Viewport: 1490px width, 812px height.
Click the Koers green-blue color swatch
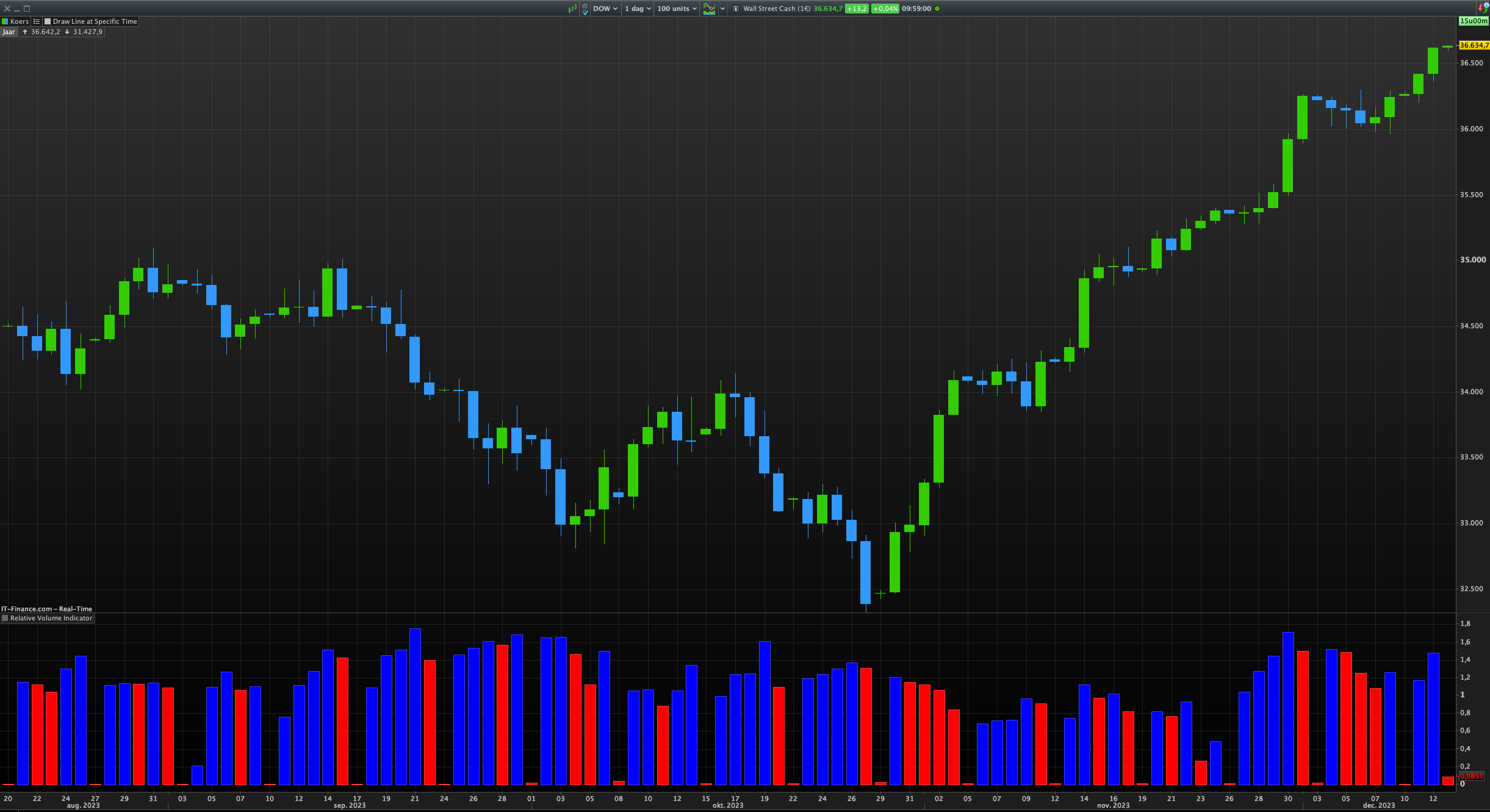pyautogui.click(x=5, y=21)
